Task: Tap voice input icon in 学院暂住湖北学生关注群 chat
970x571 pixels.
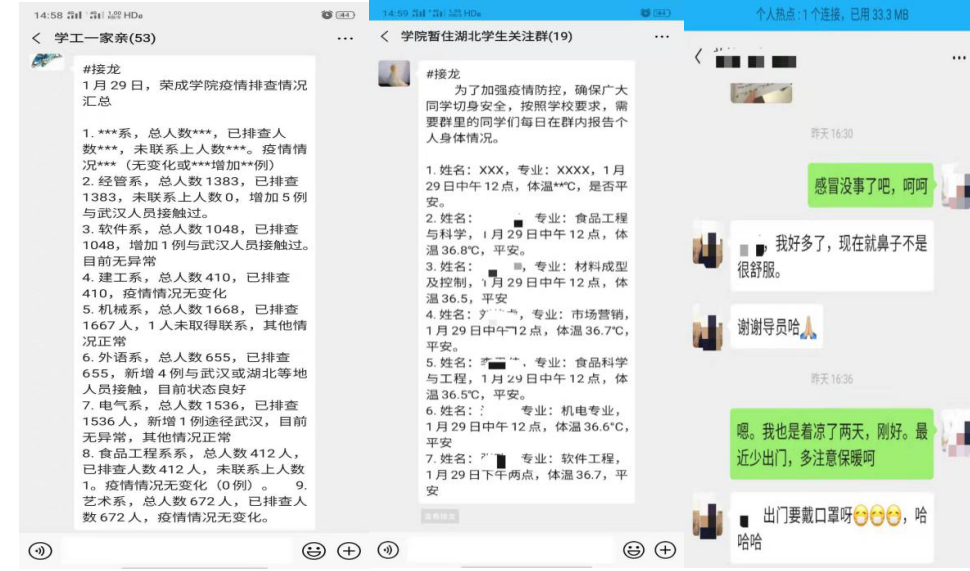Action: pos(388,550)
